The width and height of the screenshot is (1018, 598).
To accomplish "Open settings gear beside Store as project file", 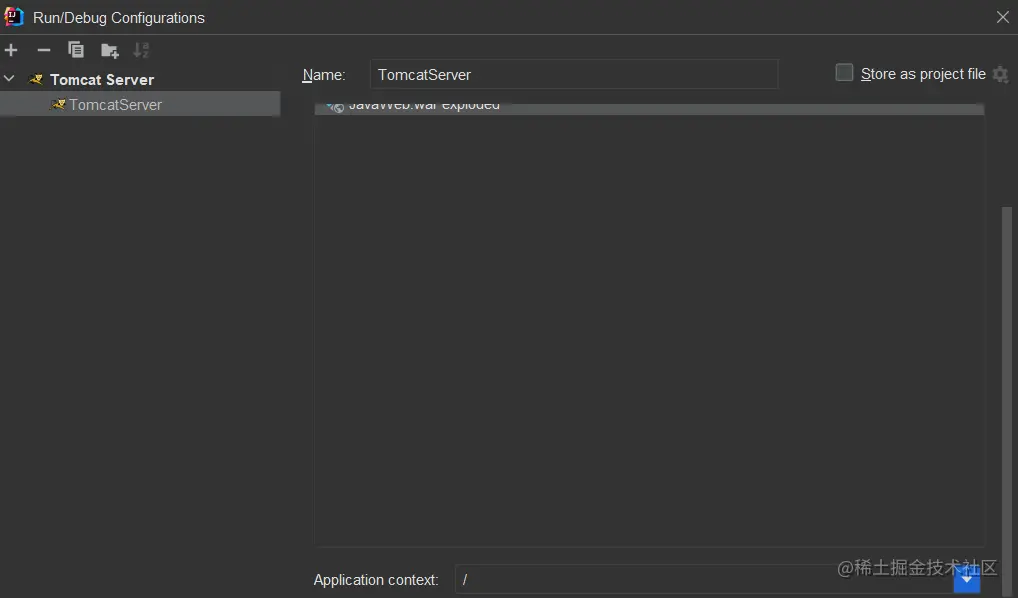I will (1001, 74).
